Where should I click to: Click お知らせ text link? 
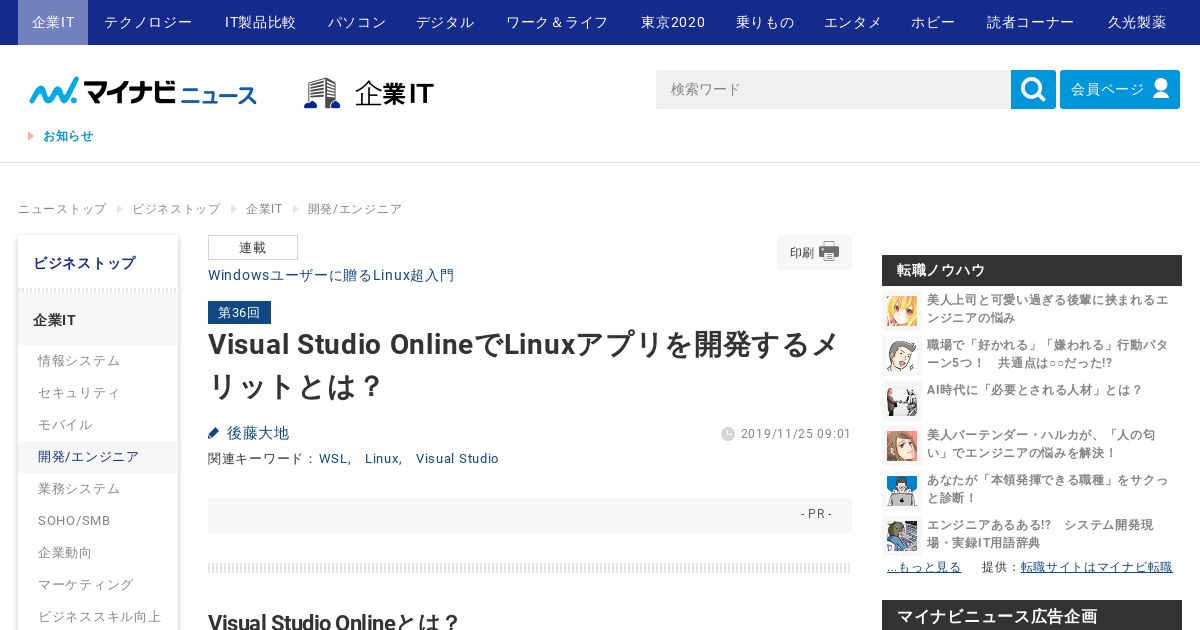click(x=68, y=136)
